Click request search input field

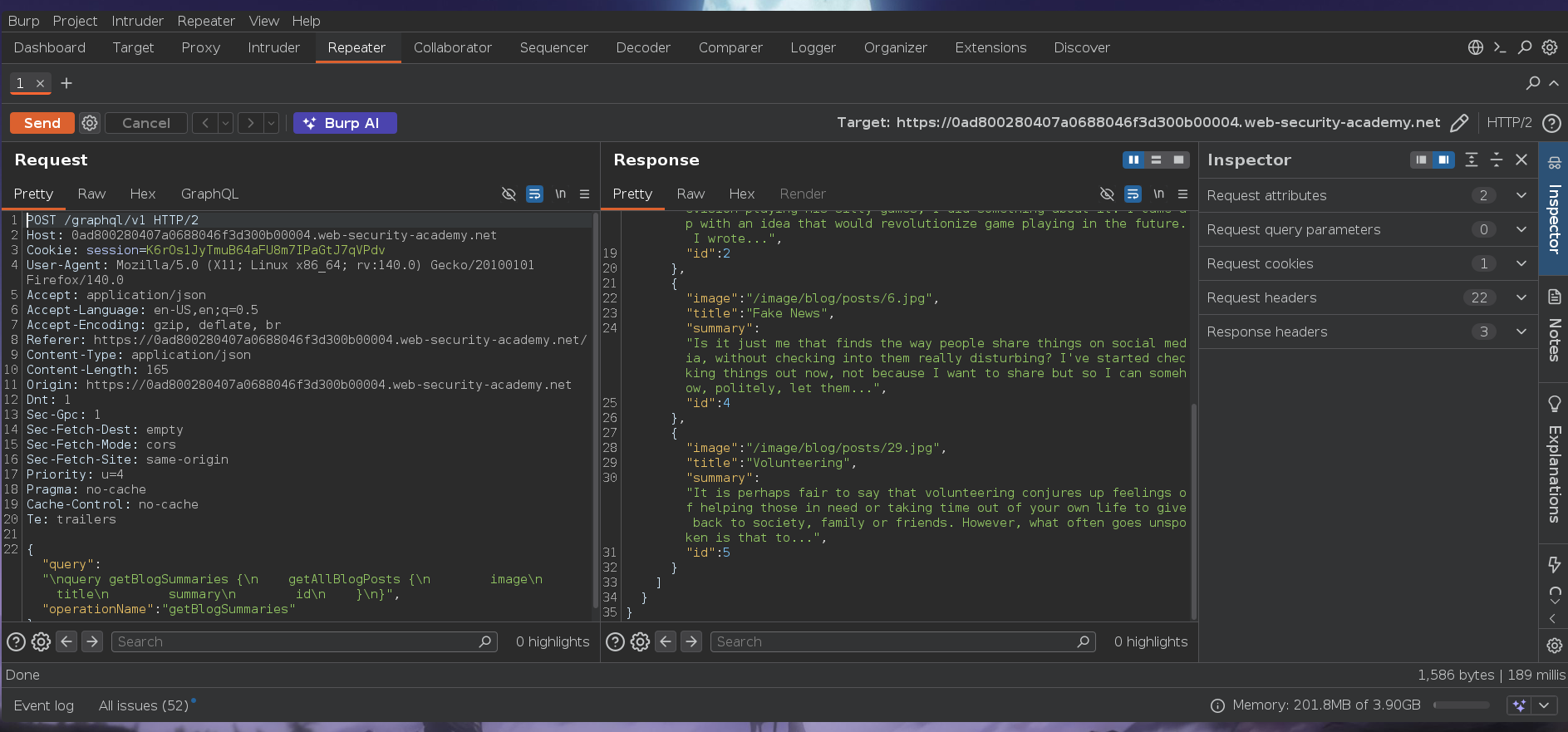(x=304, y=641)
